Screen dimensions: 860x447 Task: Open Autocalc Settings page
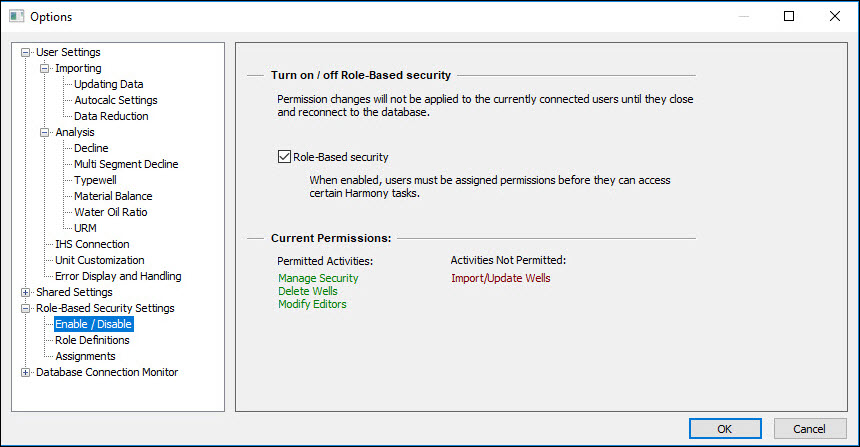coord(115,100)
